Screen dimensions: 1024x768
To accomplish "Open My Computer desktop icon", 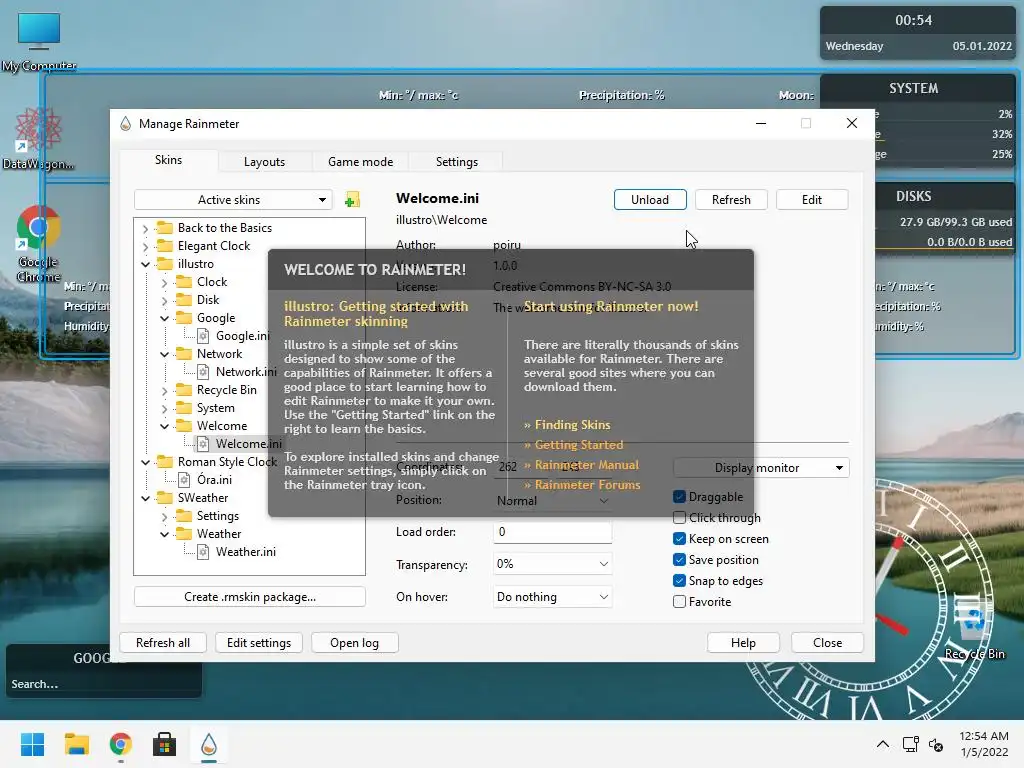I will pos(39,41).
